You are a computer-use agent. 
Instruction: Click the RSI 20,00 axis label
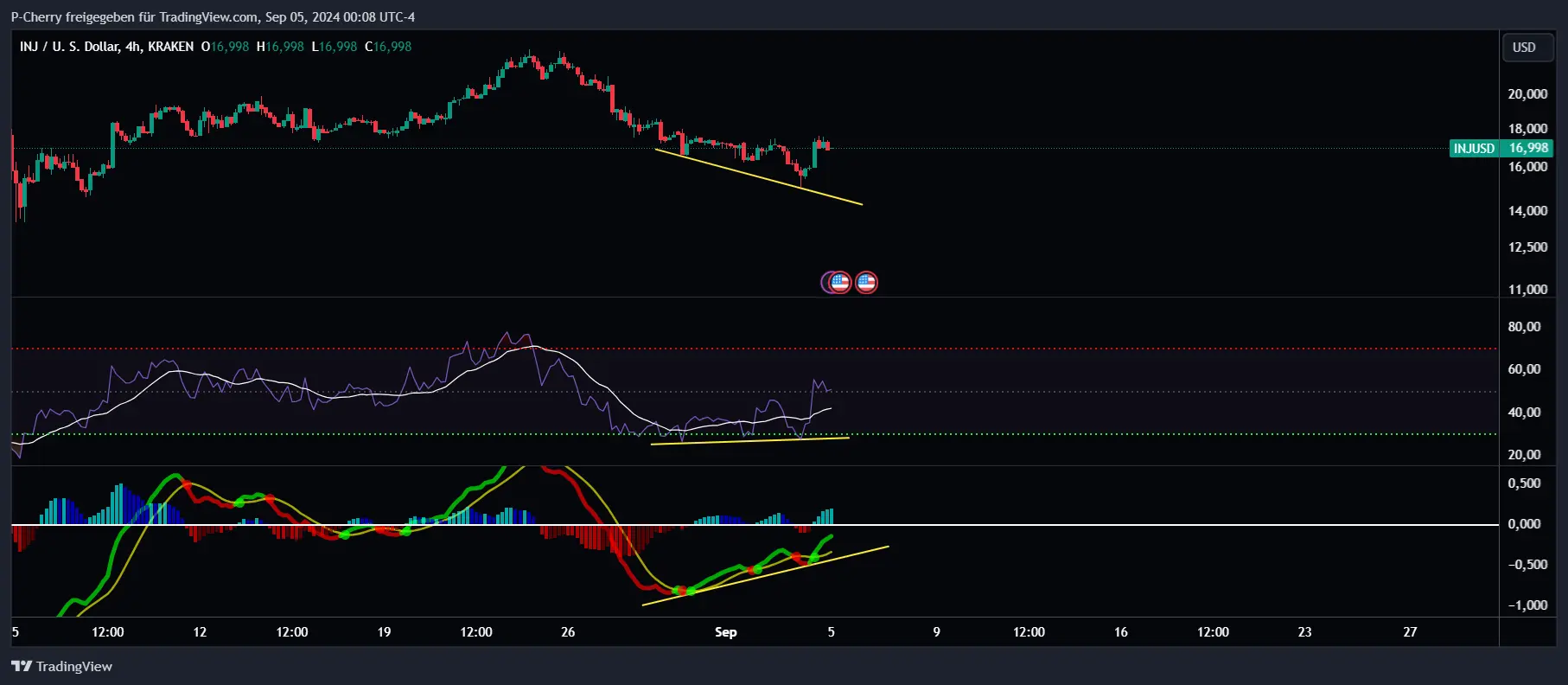[1524, 455]
